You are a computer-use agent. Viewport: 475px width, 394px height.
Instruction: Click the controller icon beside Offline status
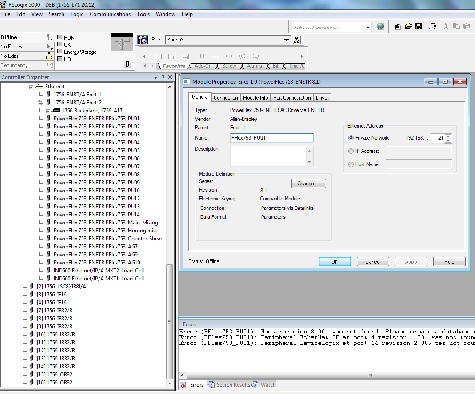(x=49, y=37)
